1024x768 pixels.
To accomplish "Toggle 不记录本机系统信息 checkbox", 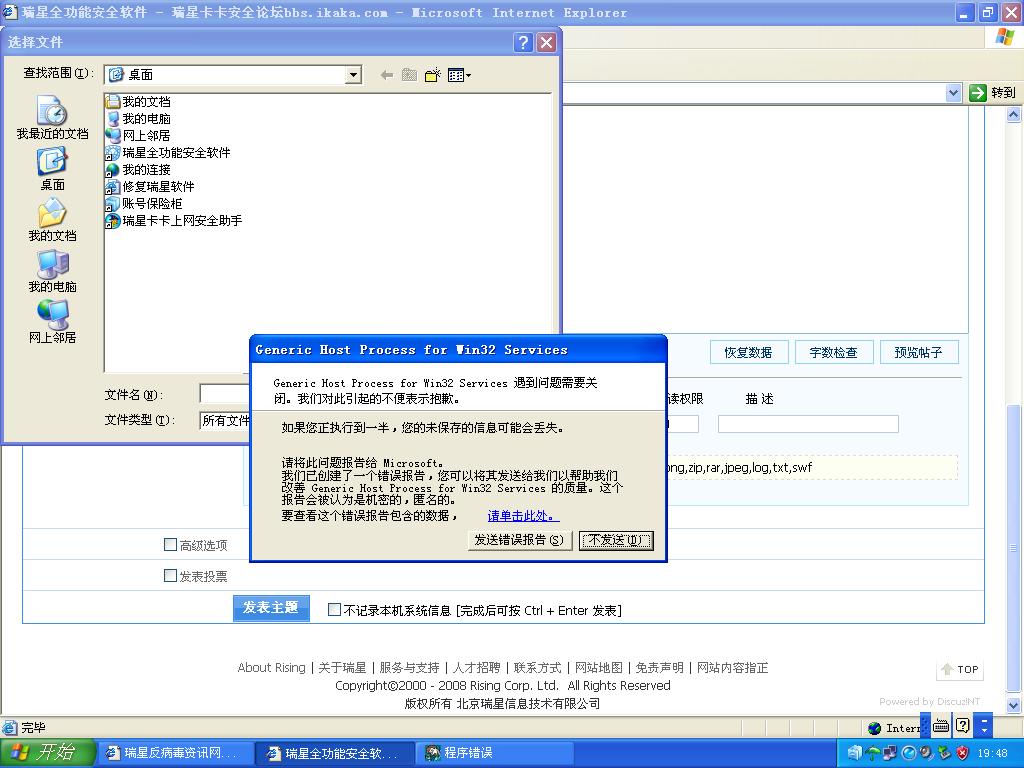I will coord(334,609).
